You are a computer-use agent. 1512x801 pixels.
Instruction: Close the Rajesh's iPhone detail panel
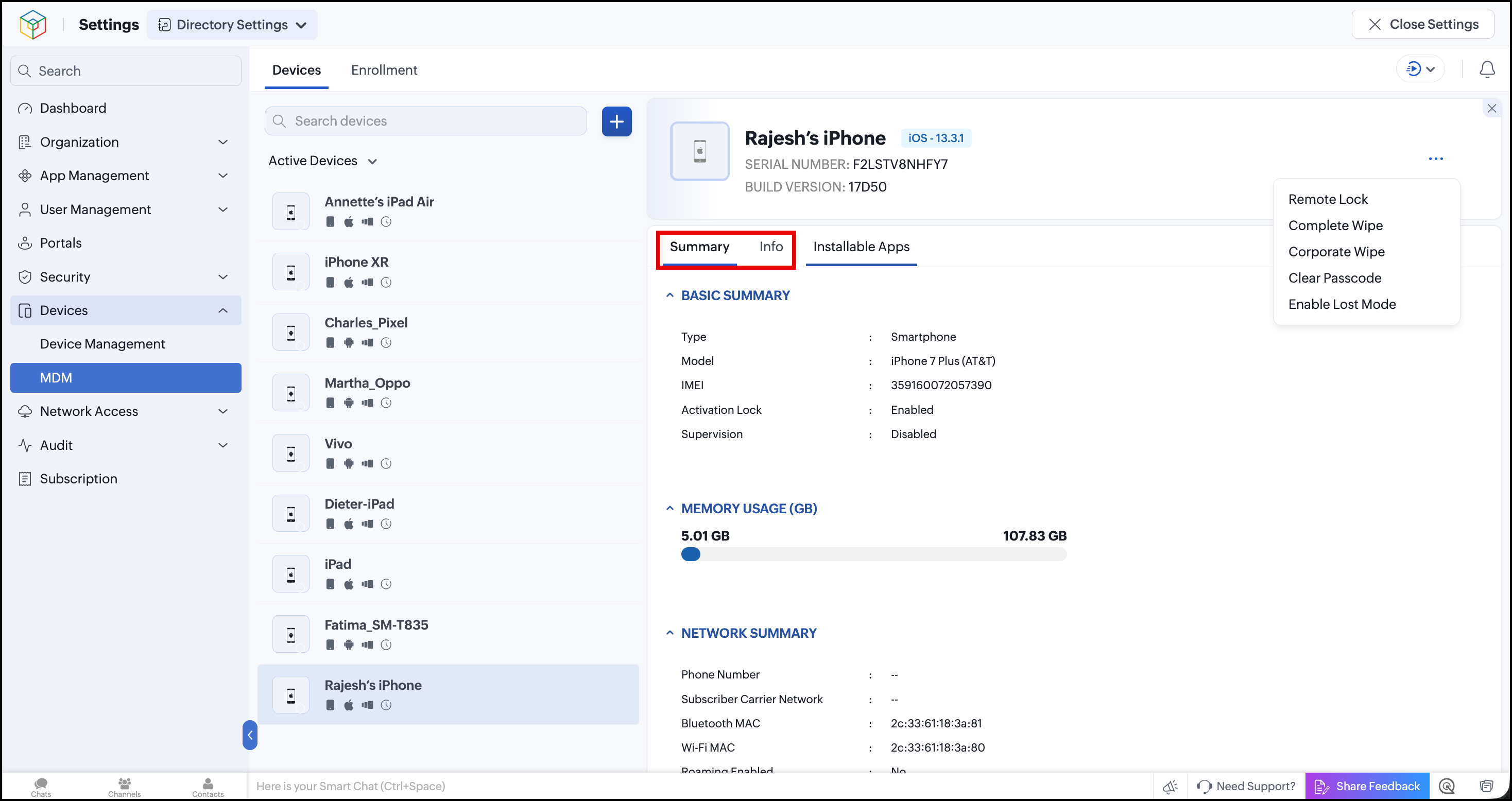pos(1491,108)
